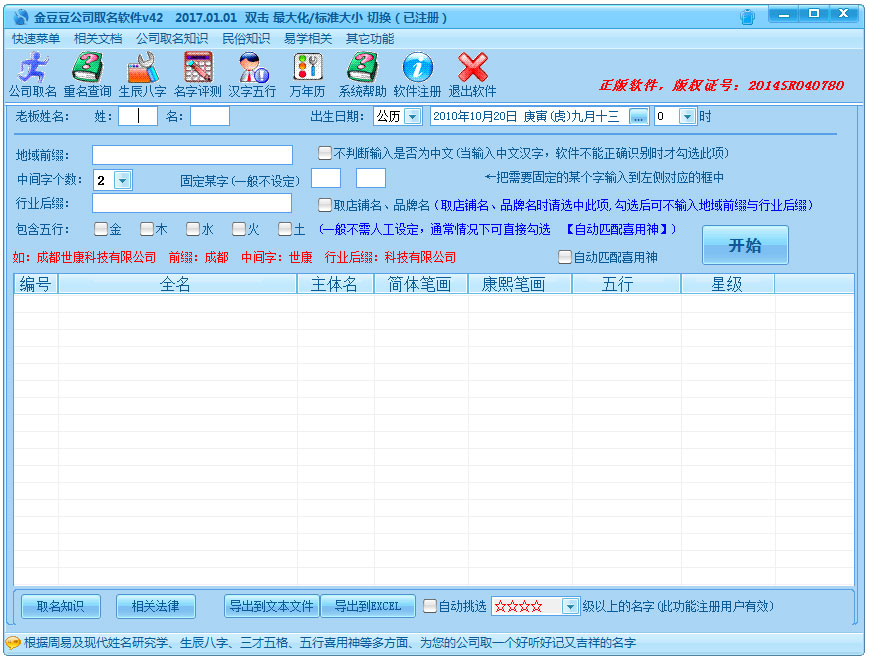Open 汉字五行 character elements tool
The height and width of the screenshot is (660, 869).
pyautogui.click(x=252, y=68)
